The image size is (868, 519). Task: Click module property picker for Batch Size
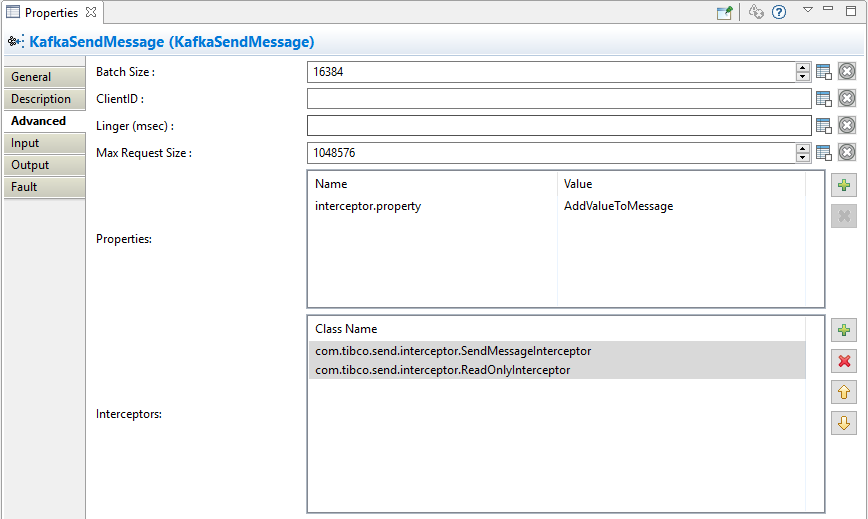coord(824,71)
